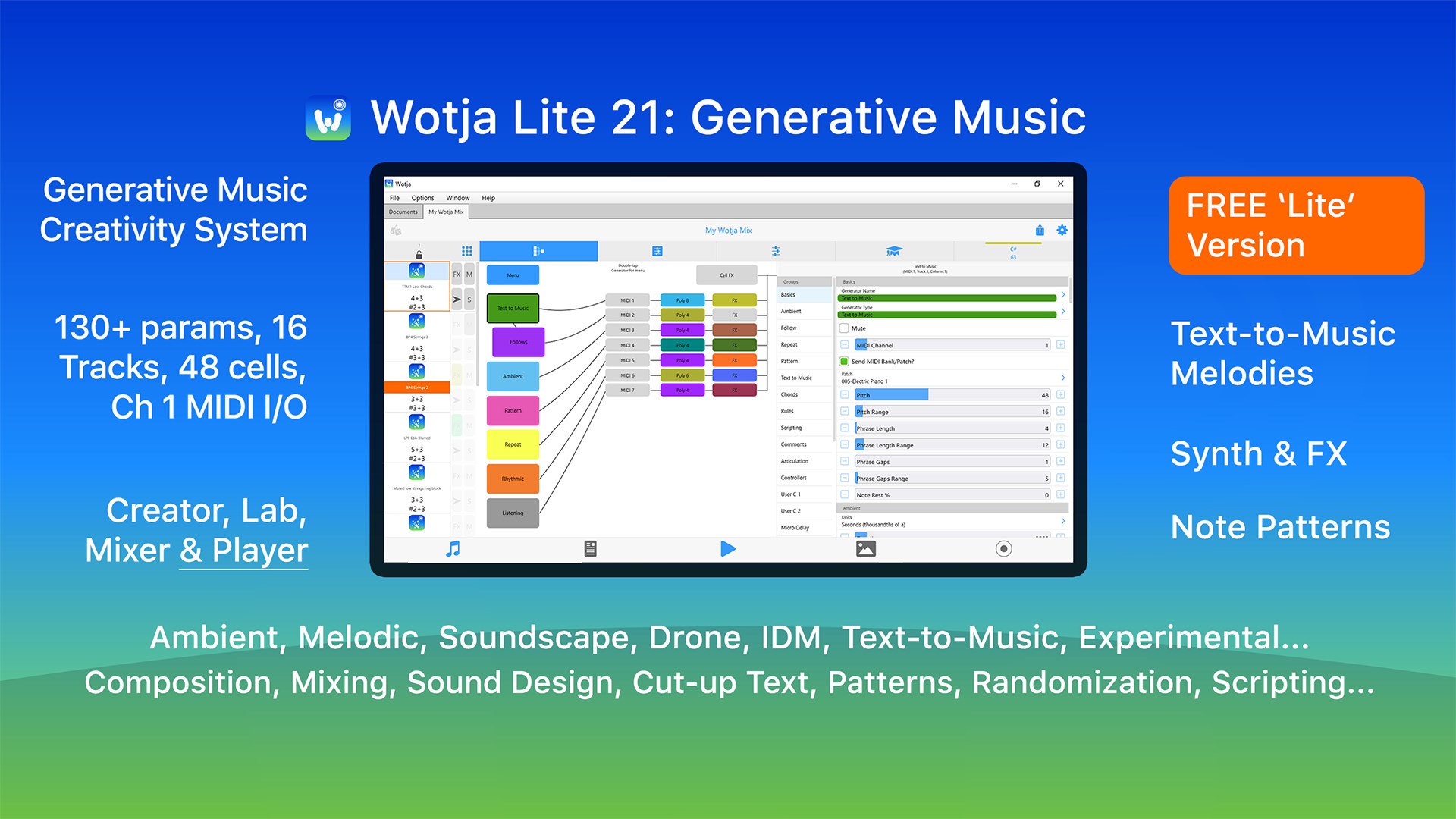
Task: Click the music note icon in bottom bar
Action: pyautogui.click(x=453, y=549)
